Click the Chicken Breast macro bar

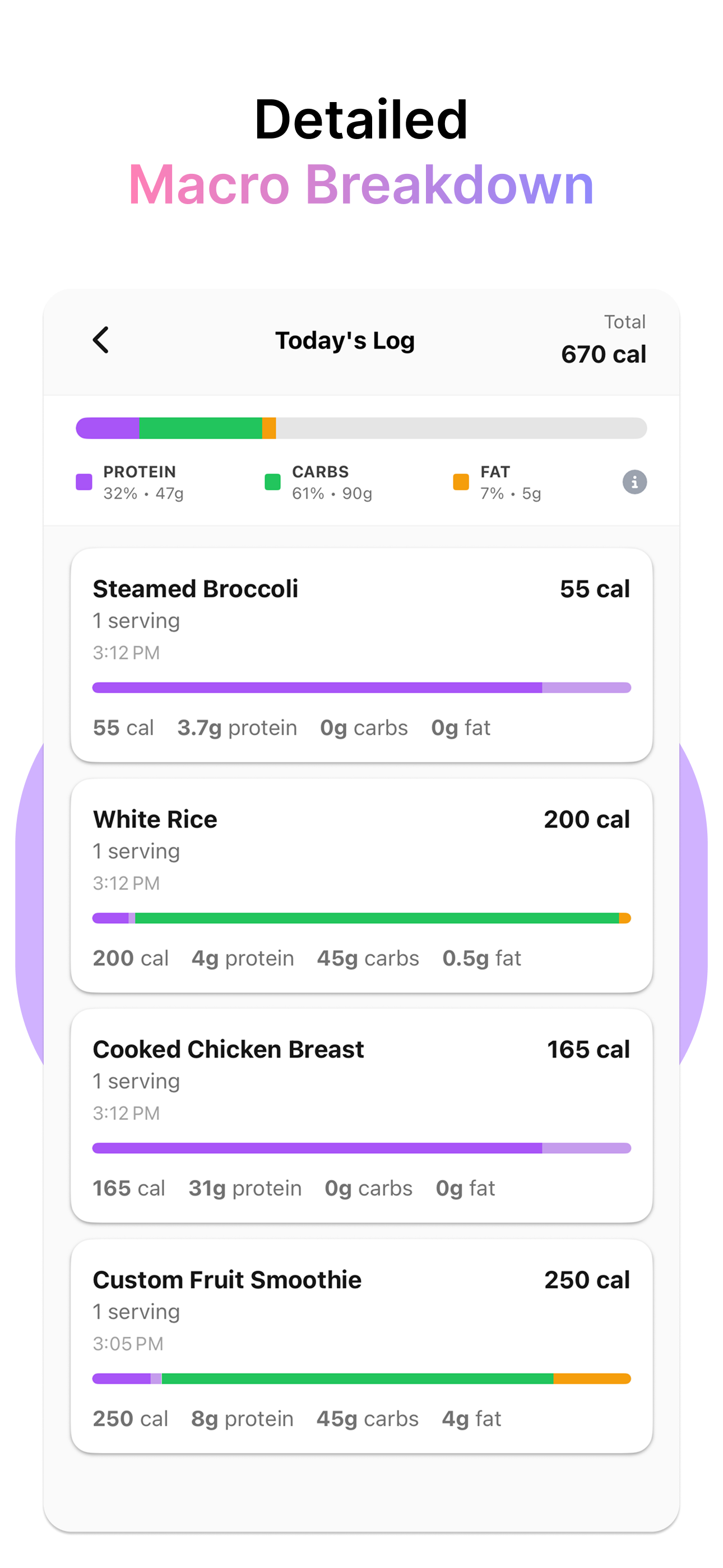(x=361, y=1148)
